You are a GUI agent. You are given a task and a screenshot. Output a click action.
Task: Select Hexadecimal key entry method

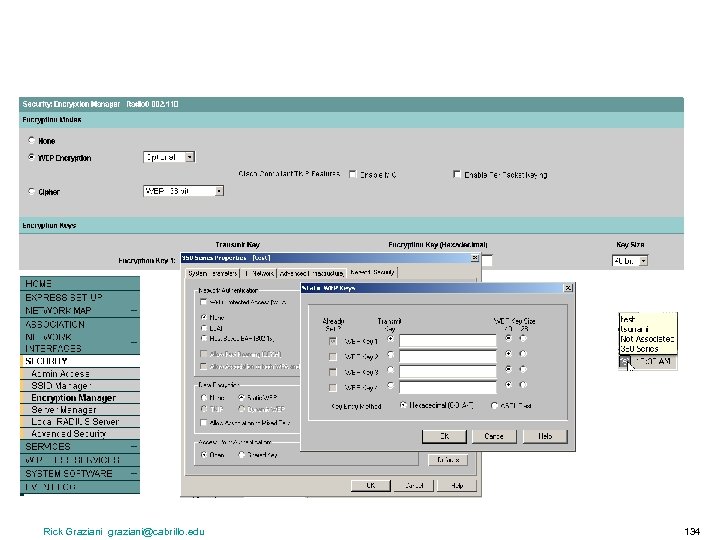click(403, 405)
